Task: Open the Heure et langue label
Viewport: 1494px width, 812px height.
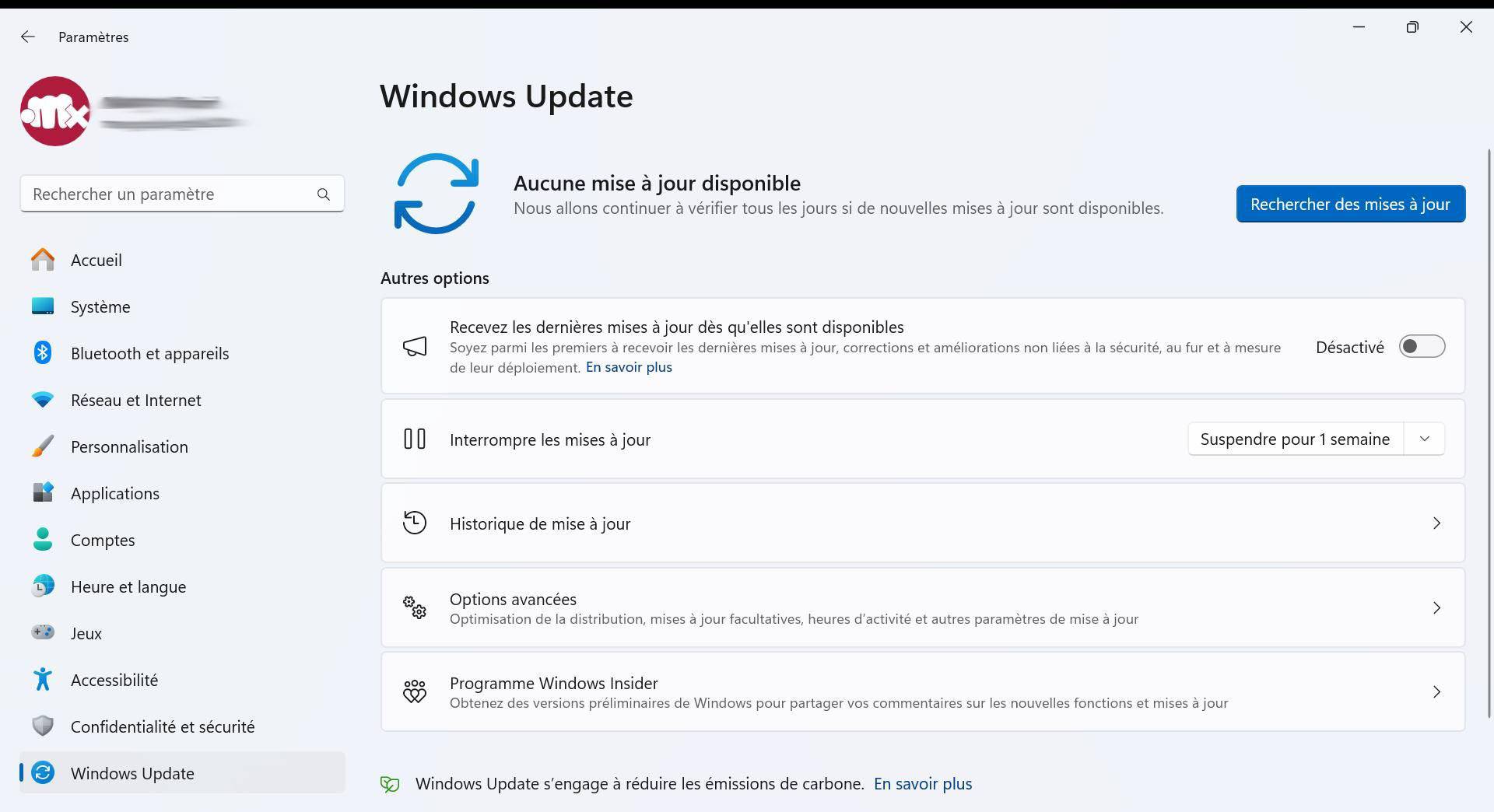Action: pos(128,586)
